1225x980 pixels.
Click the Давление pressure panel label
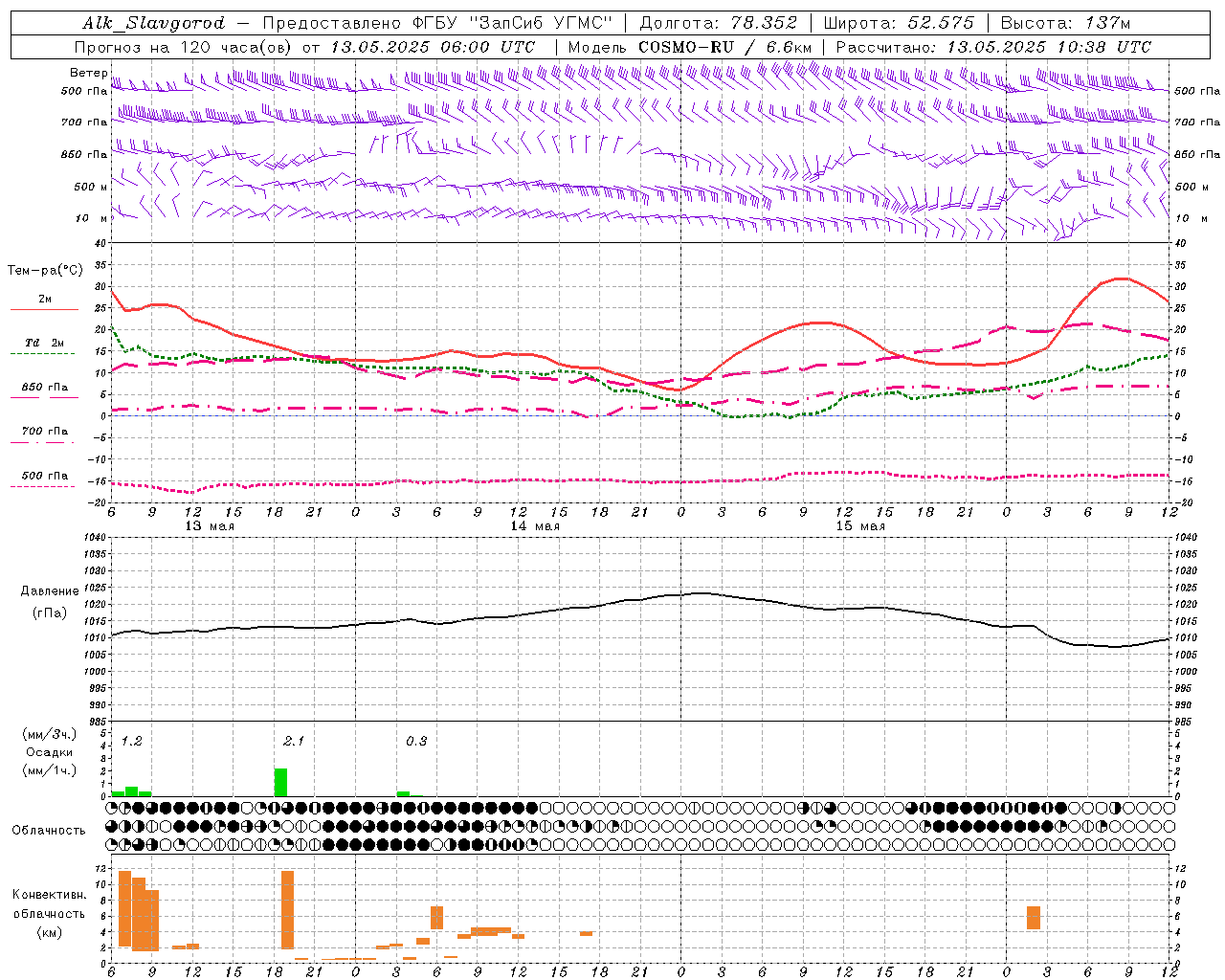(50, 591)
